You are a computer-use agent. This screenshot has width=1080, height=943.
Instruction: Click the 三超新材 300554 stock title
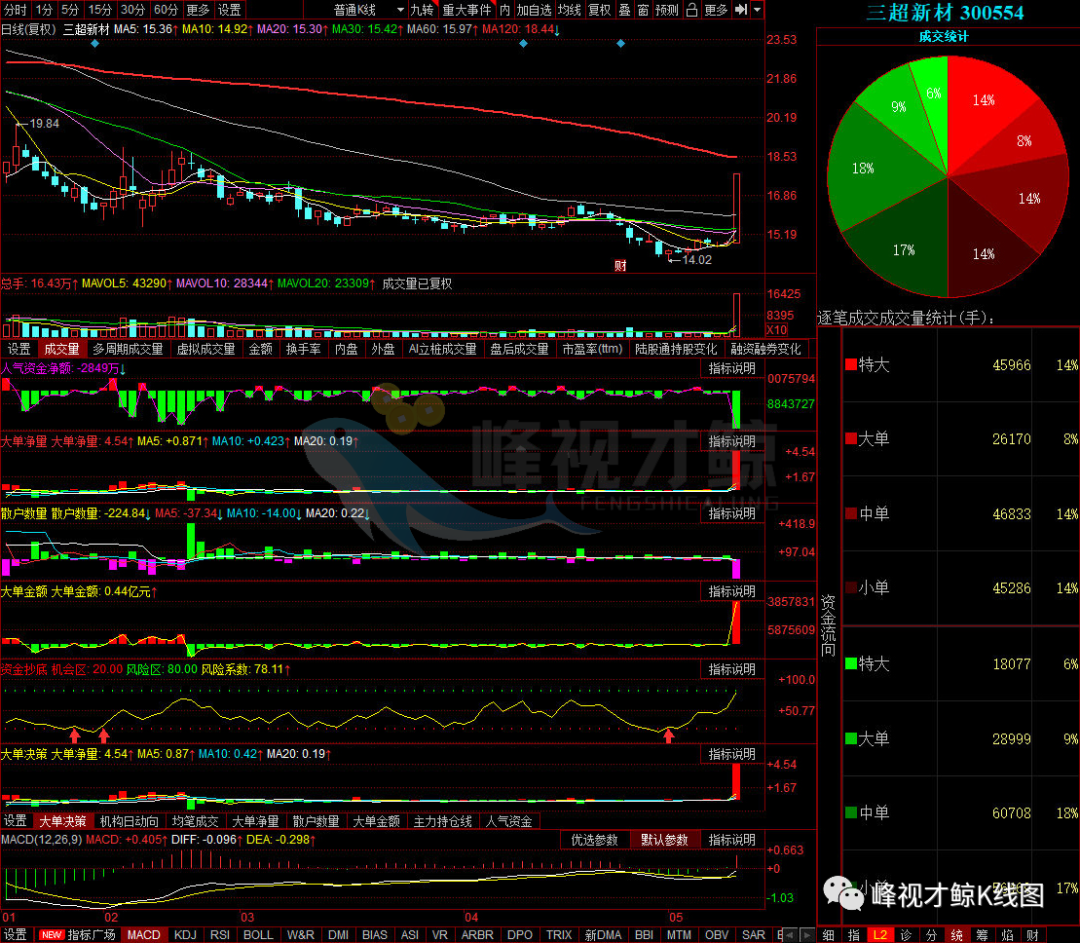point(945,12)
